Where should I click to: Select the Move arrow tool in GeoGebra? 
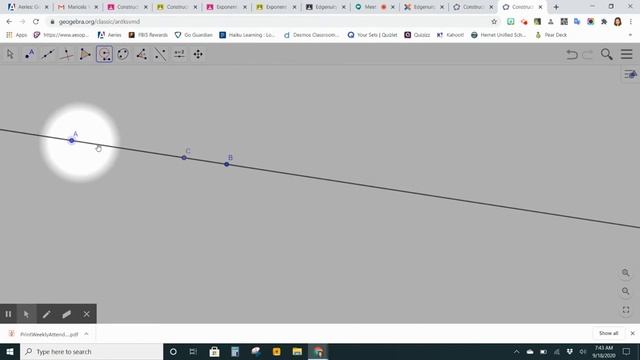tap(10, 54)
